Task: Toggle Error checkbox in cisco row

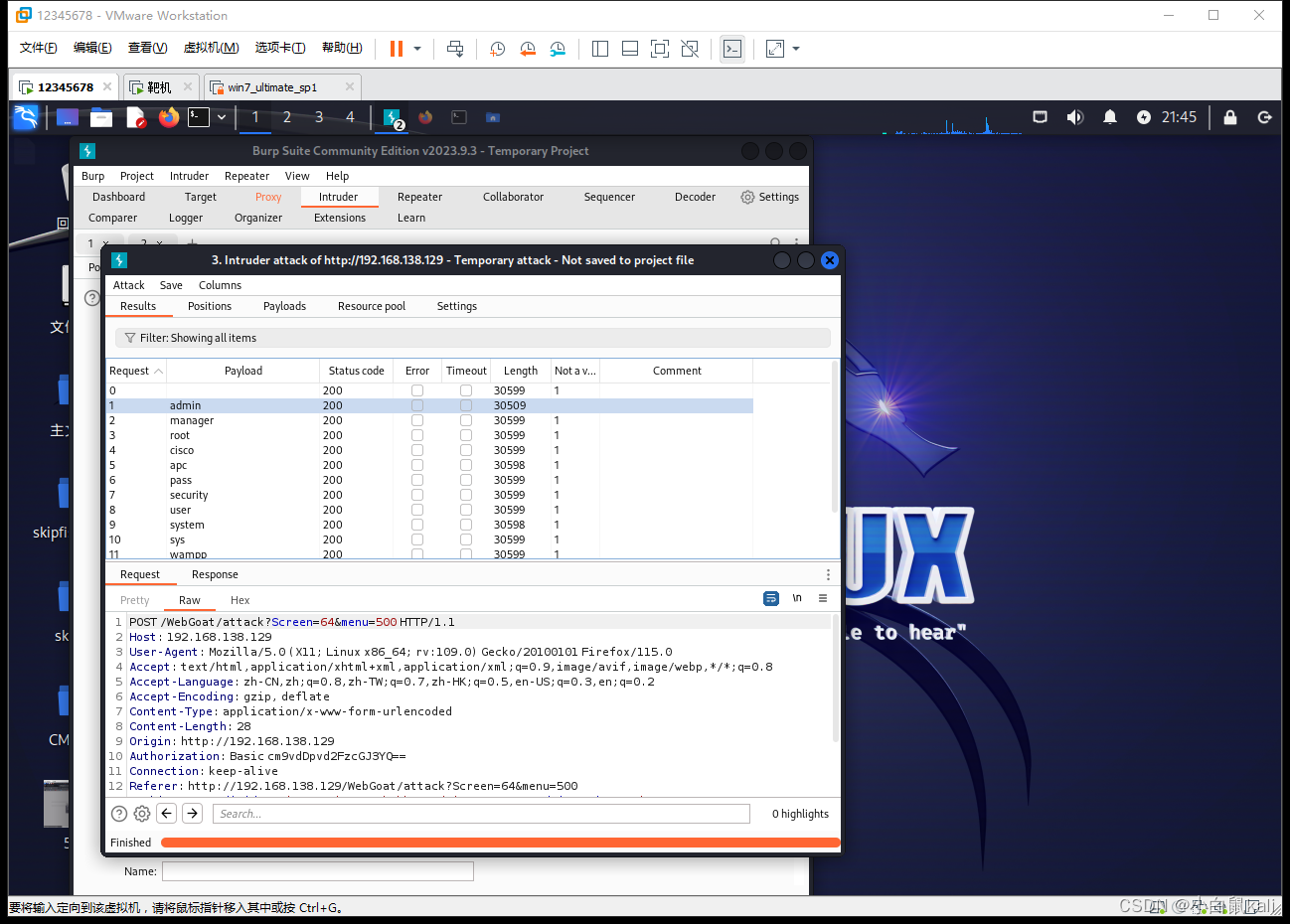Action: pyautogui.click(x=417, y=450)
